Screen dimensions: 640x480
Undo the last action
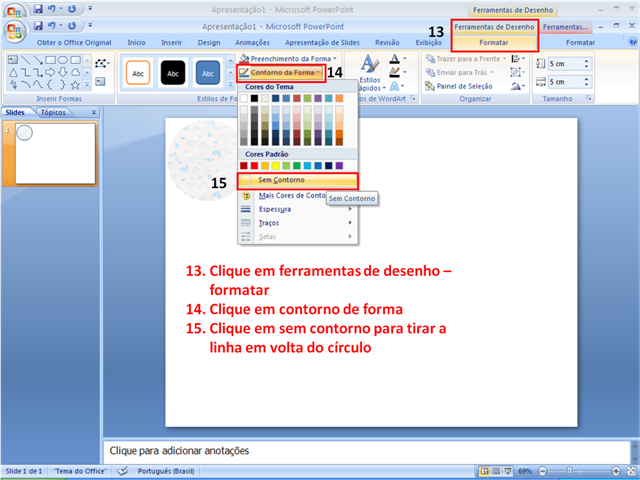(52, 26)
